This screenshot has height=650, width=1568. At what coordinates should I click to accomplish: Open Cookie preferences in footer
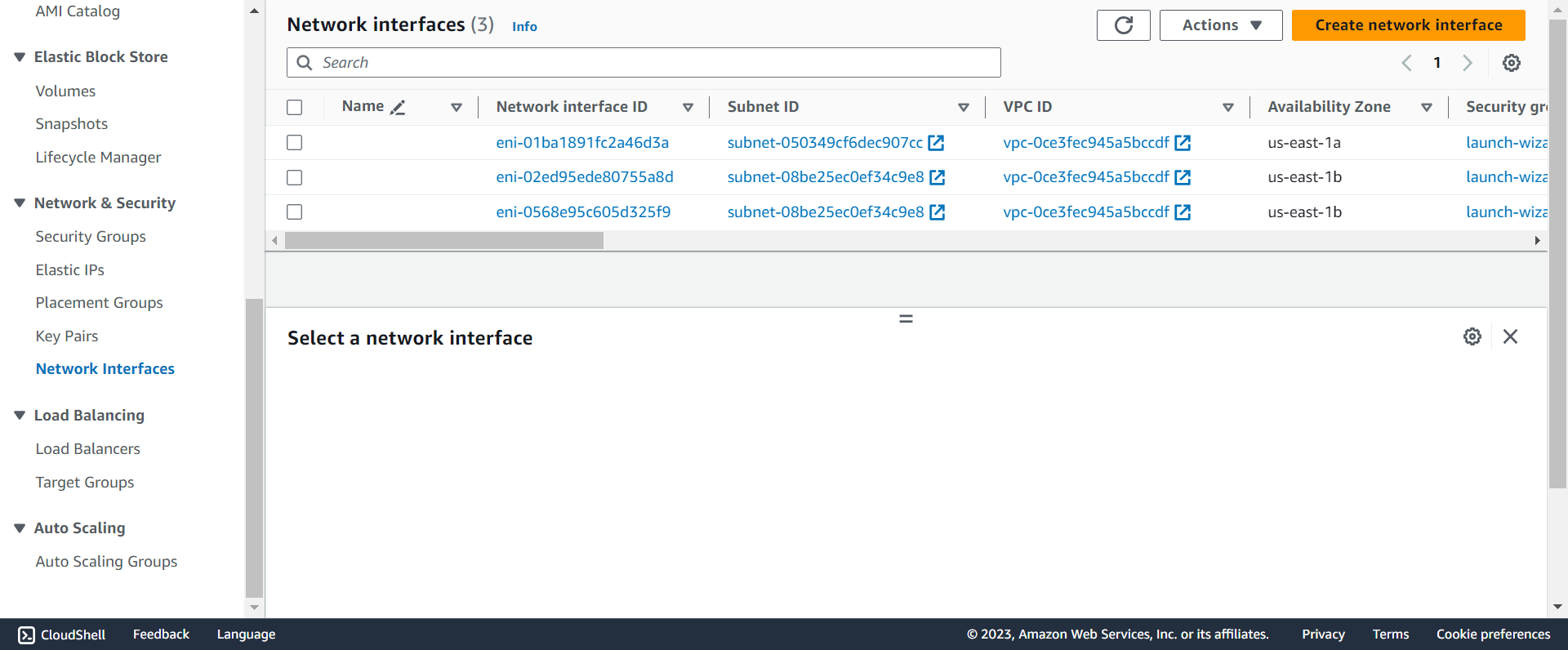[x=1493, y=634]
